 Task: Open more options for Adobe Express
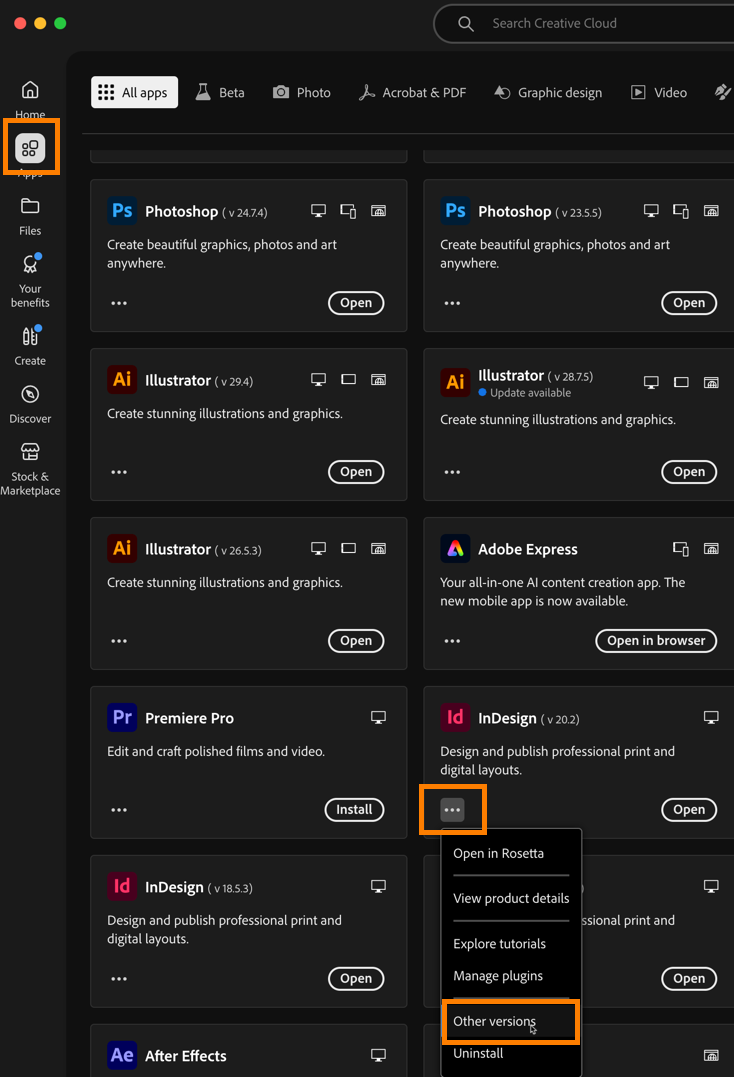(x=452, y=641)
